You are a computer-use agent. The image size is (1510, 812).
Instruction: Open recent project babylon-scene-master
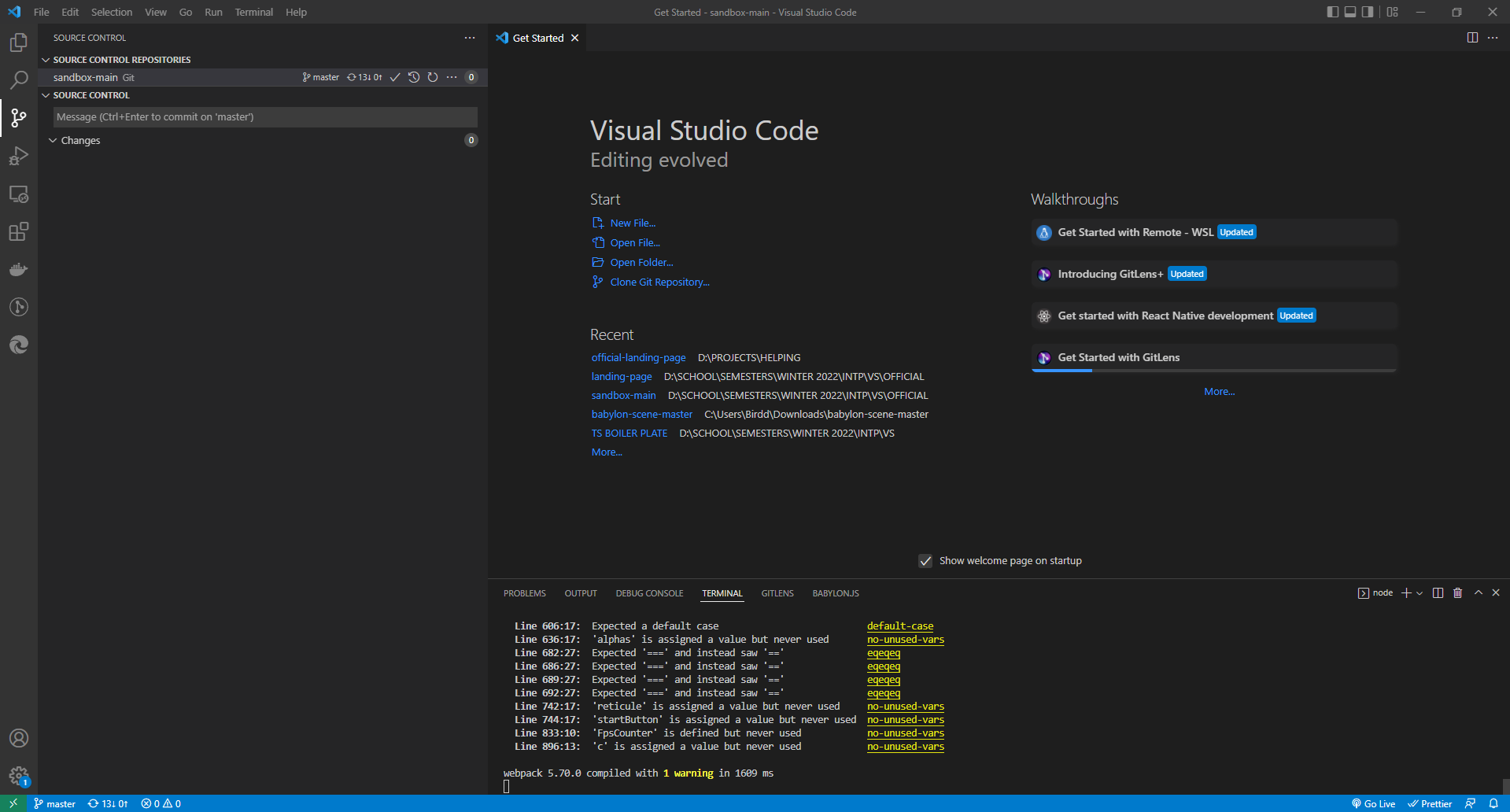pyautogui.click(x=642, y=415)
